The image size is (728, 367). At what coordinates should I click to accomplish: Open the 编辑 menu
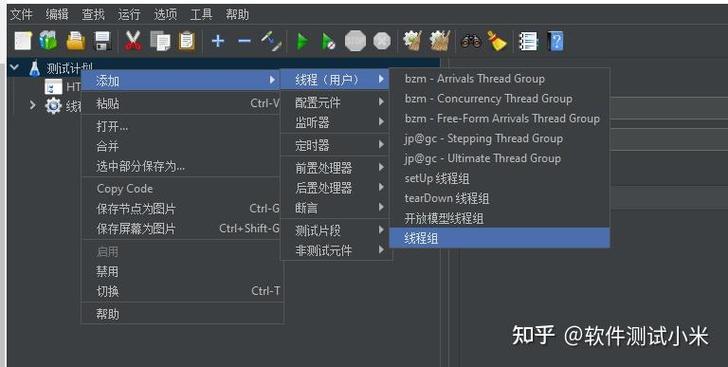(x=57, y=14)
